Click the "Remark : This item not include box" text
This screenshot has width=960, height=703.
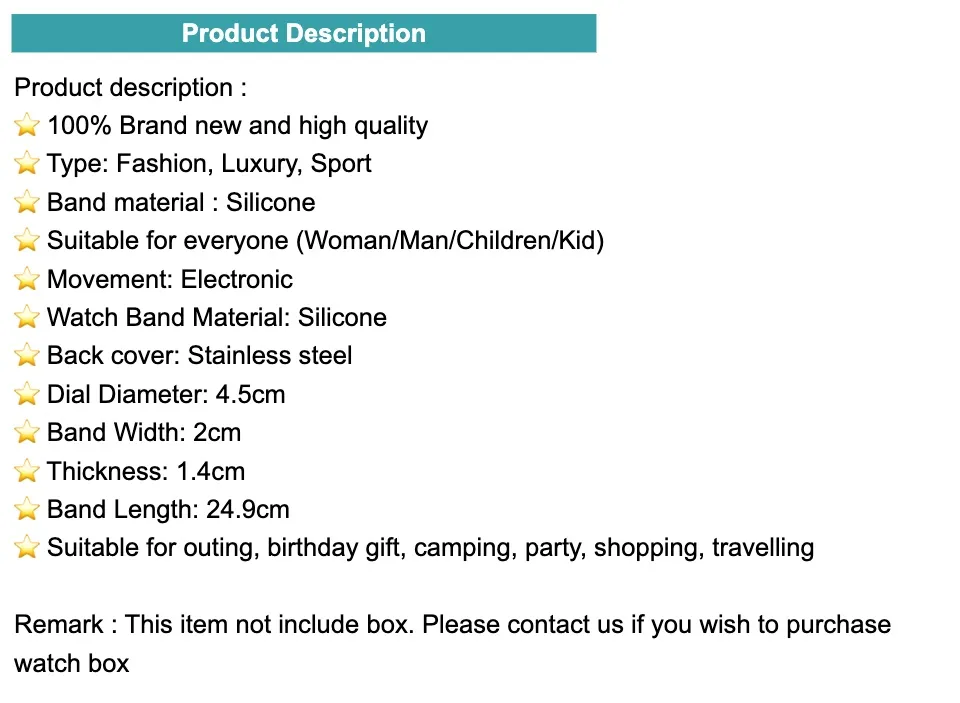point(214,625)
